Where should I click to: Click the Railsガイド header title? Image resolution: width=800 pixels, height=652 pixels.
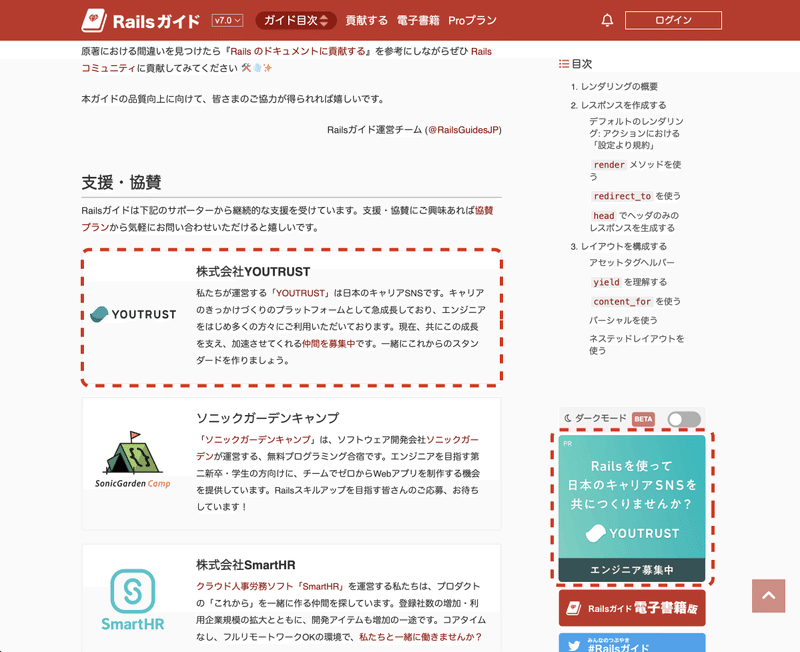coord(156,21)
